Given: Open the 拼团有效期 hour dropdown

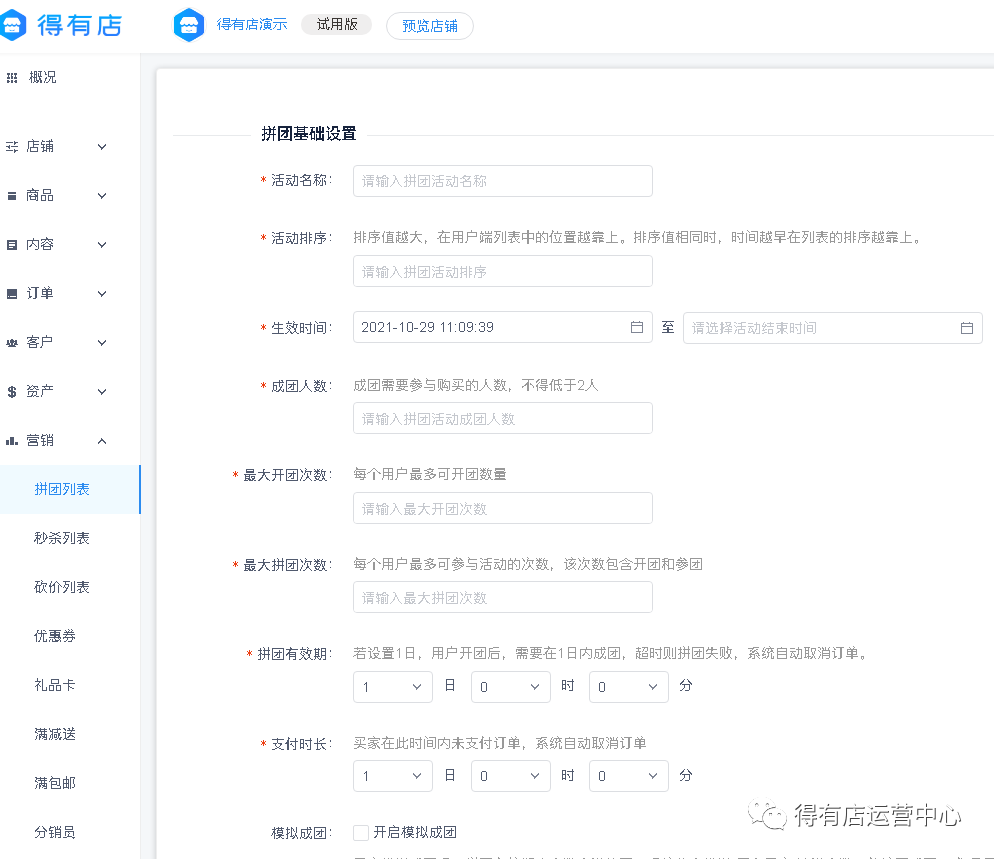Looking at the screenshot, I should pos(510,687).
